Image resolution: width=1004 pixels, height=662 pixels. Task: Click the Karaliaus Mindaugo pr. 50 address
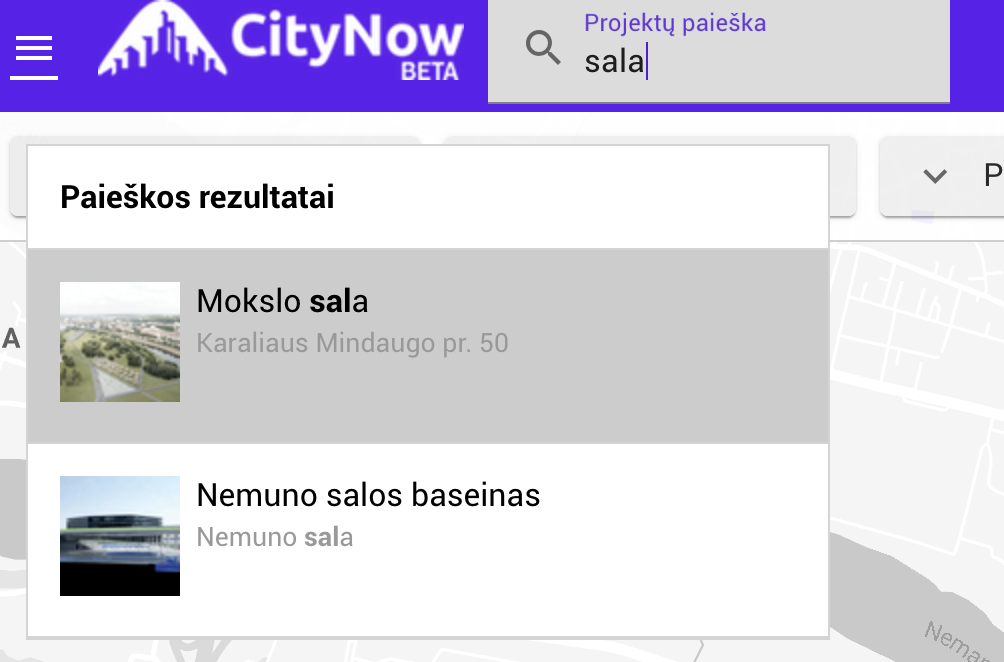pos(352,343)
